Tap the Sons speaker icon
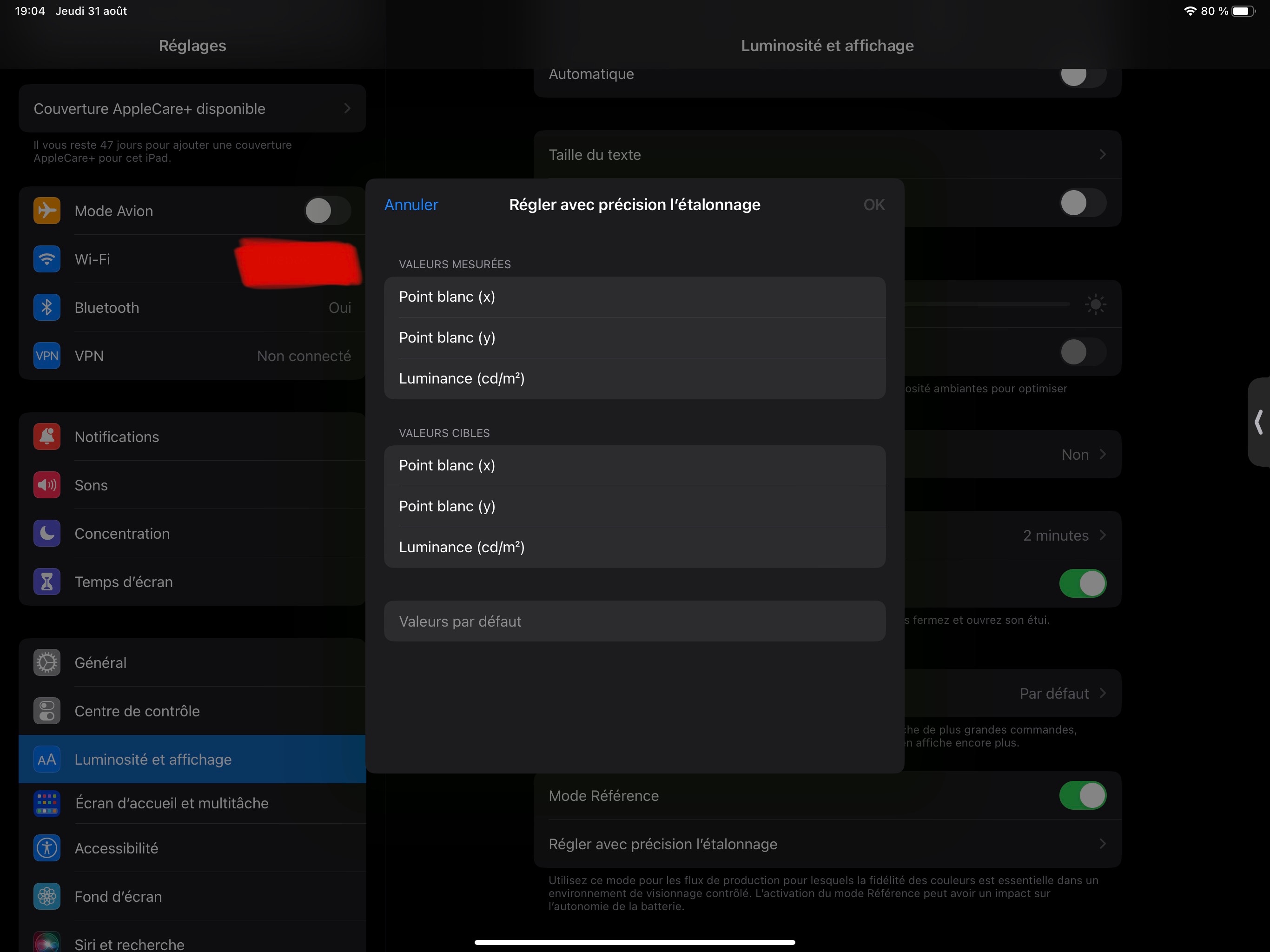 tap(47, 485)
